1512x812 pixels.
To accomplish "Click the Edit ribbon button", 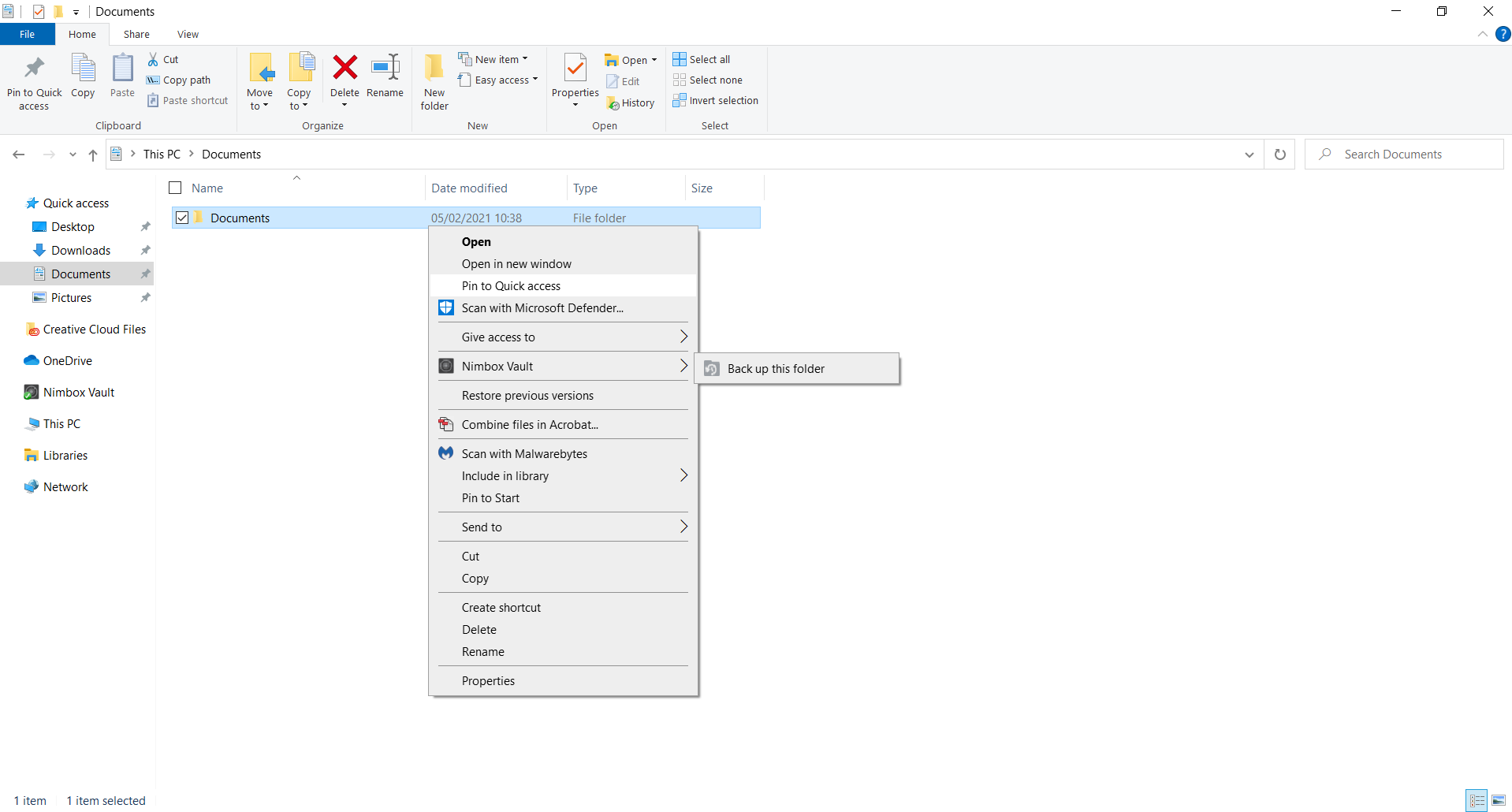I will tap(623, 81).
